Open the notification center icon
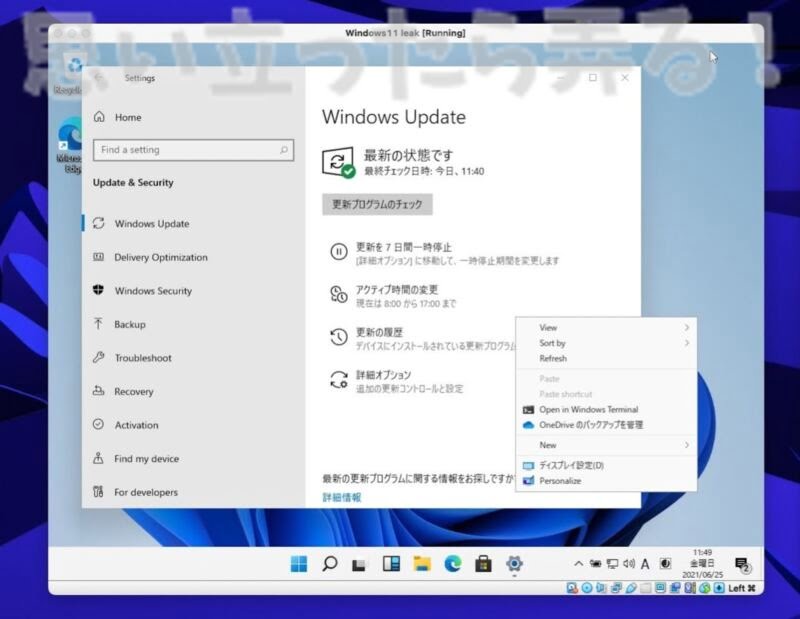This screenshot has width=800, height=619. click(x=742, y=564)
